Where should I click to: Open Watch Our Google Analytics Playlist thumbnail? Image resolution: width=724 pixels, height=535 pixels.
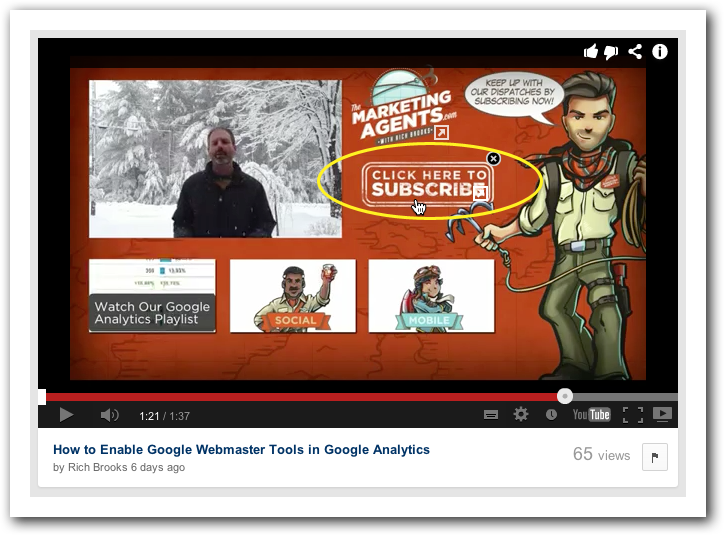[152, 295]
